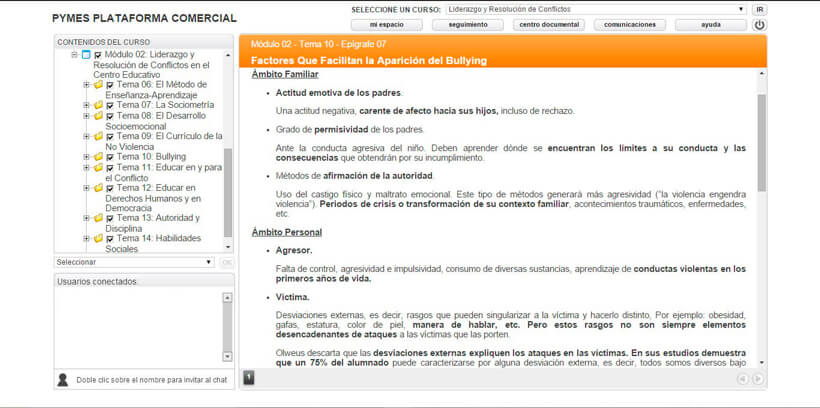This screenshot has width=820, height=408.
Task: Click the chat user silhouette icon
Action: point(63,380)
